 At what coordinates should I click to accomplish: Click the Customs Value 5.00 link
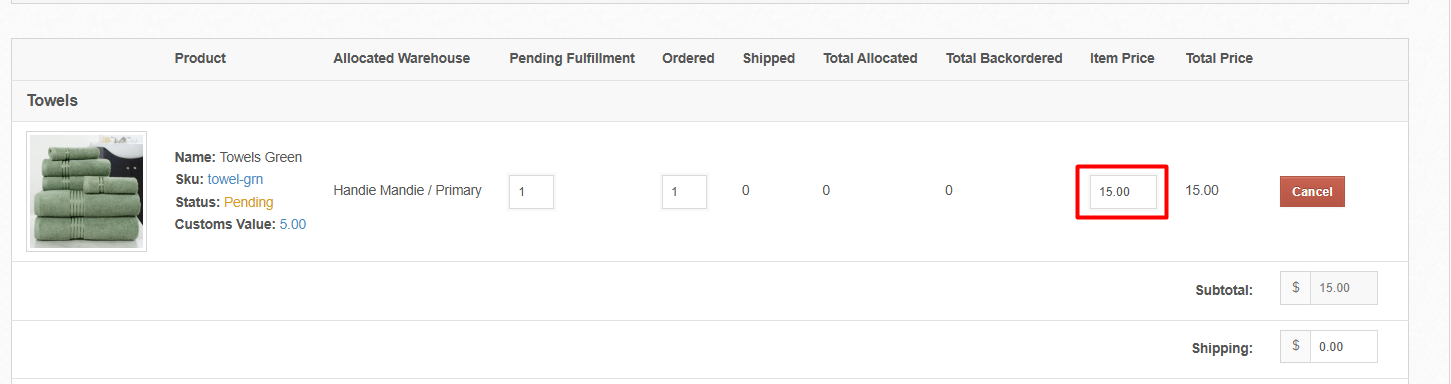(293, 224)
